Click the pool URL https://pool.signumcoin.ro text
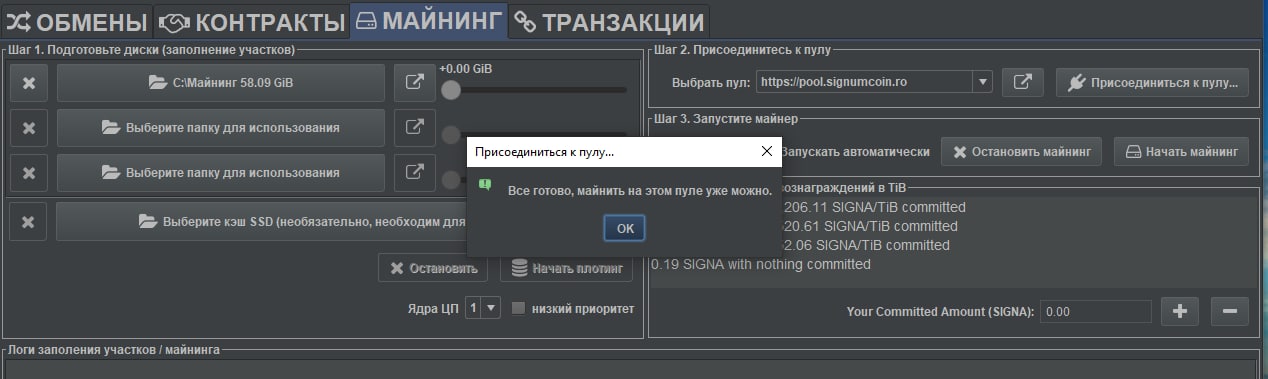The image size is (1268, 379). point(833,82)
